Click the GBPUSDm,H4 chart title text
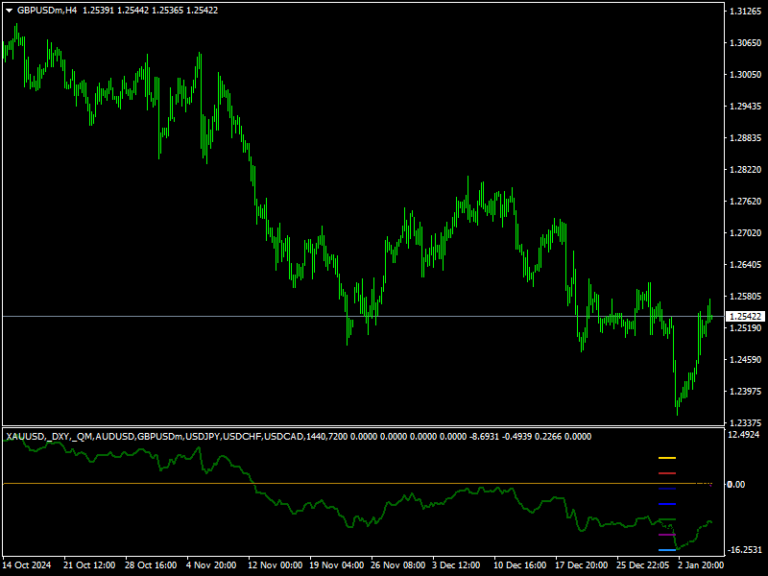The image size is (768, 576). (x=47, y=10)
